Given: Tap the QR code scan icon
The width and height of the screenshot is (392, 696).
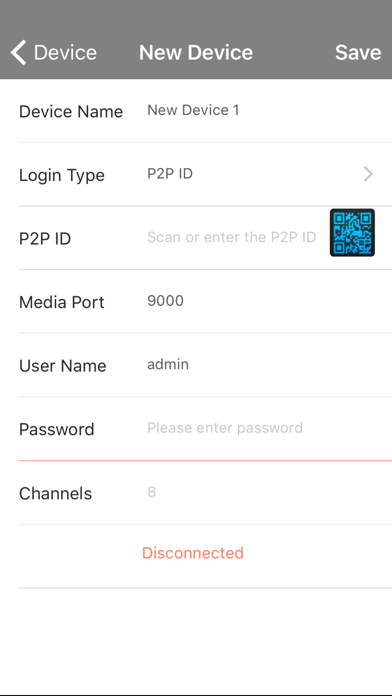Looking at the screenshot, I should tap(352, 233).
